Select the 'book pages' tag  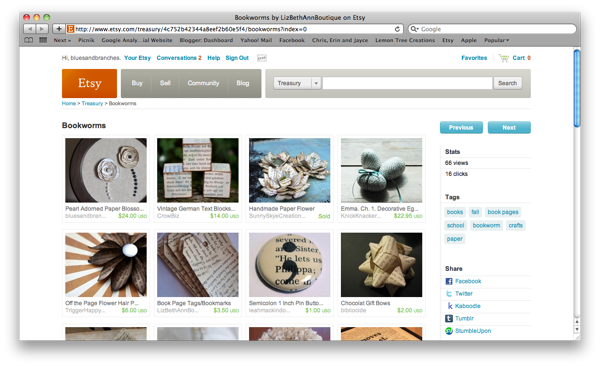coord(503,212)
